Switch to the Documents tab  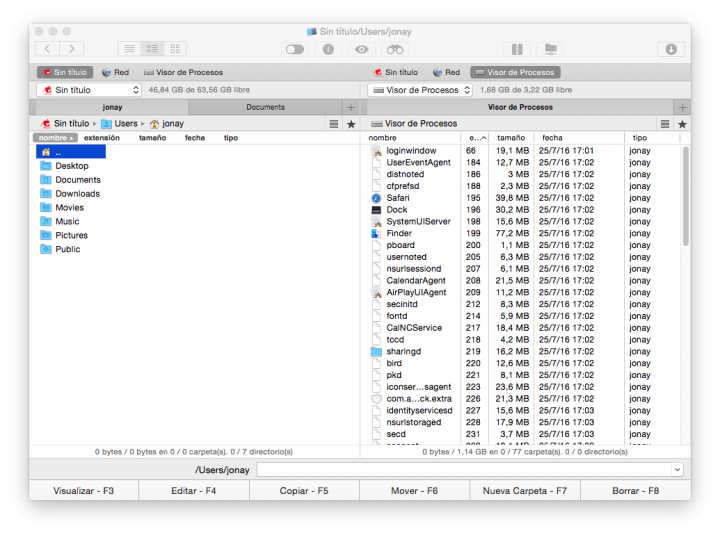tap(265, 107)
